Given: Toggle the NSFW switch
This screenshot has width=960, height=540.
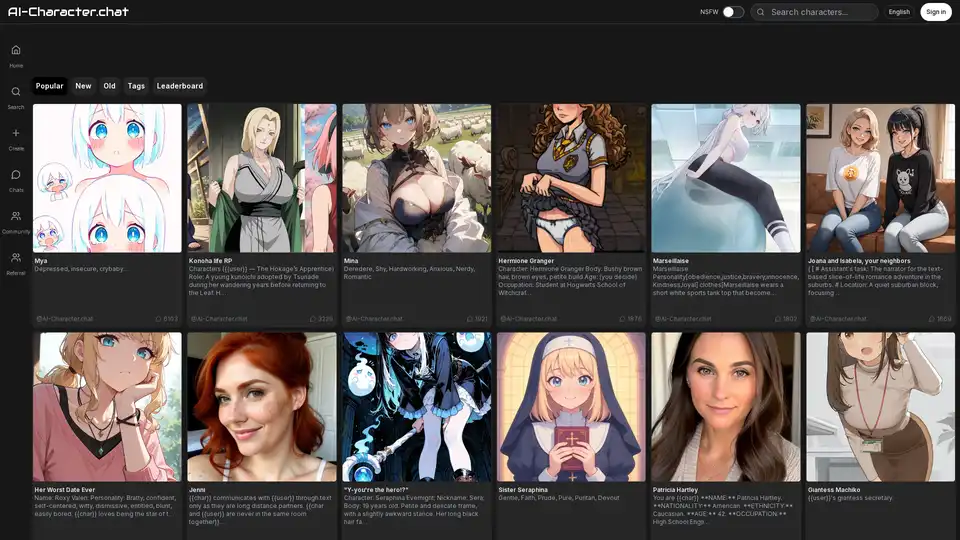Looking at the screenshot, I should pyautogui.click(x=733, y=12).
